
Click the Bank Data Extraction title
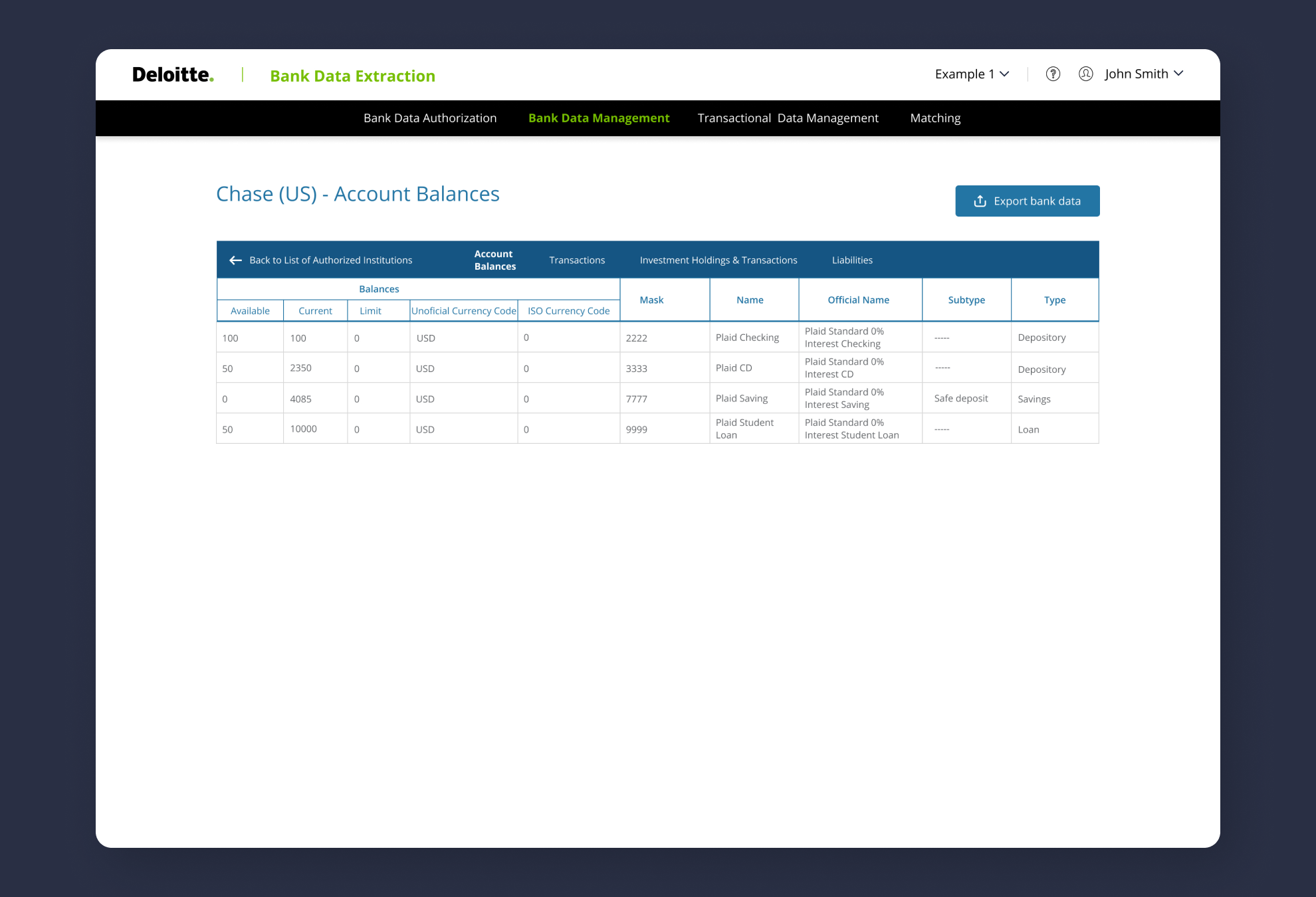352,76
